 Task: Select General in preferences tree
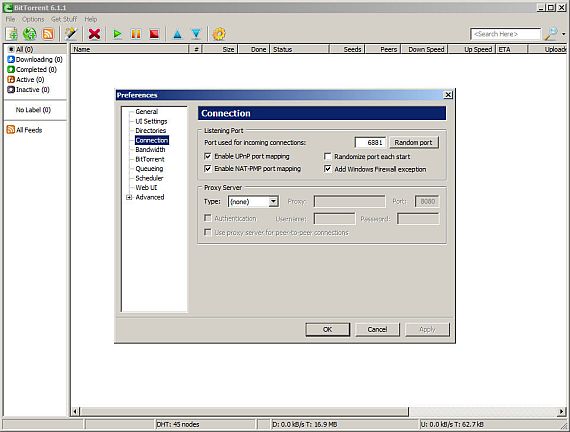[146, 112]
